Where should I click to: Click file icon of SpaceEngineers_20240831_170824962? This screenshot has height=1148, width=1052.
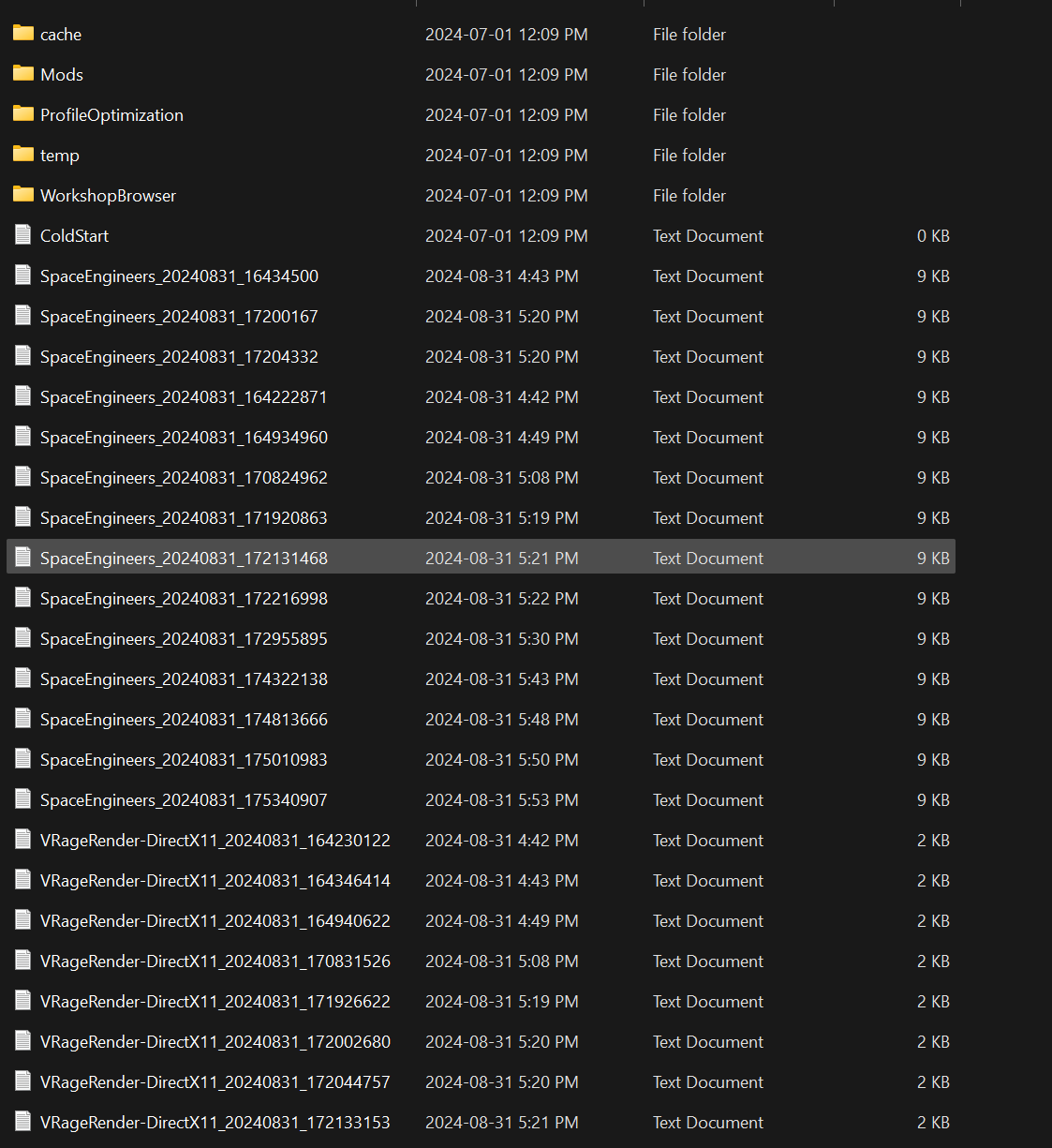[23, 476]
